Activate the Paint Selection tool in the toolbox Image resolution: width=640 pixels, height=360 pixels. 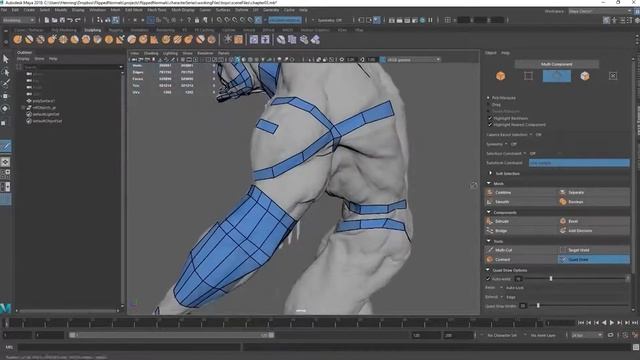[x=5, y=84]
